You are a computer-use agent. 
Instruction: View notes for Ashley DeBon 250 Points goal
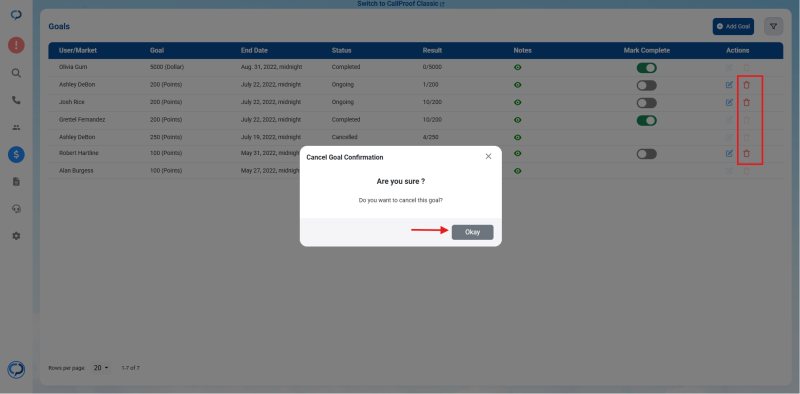click(518, 137)
